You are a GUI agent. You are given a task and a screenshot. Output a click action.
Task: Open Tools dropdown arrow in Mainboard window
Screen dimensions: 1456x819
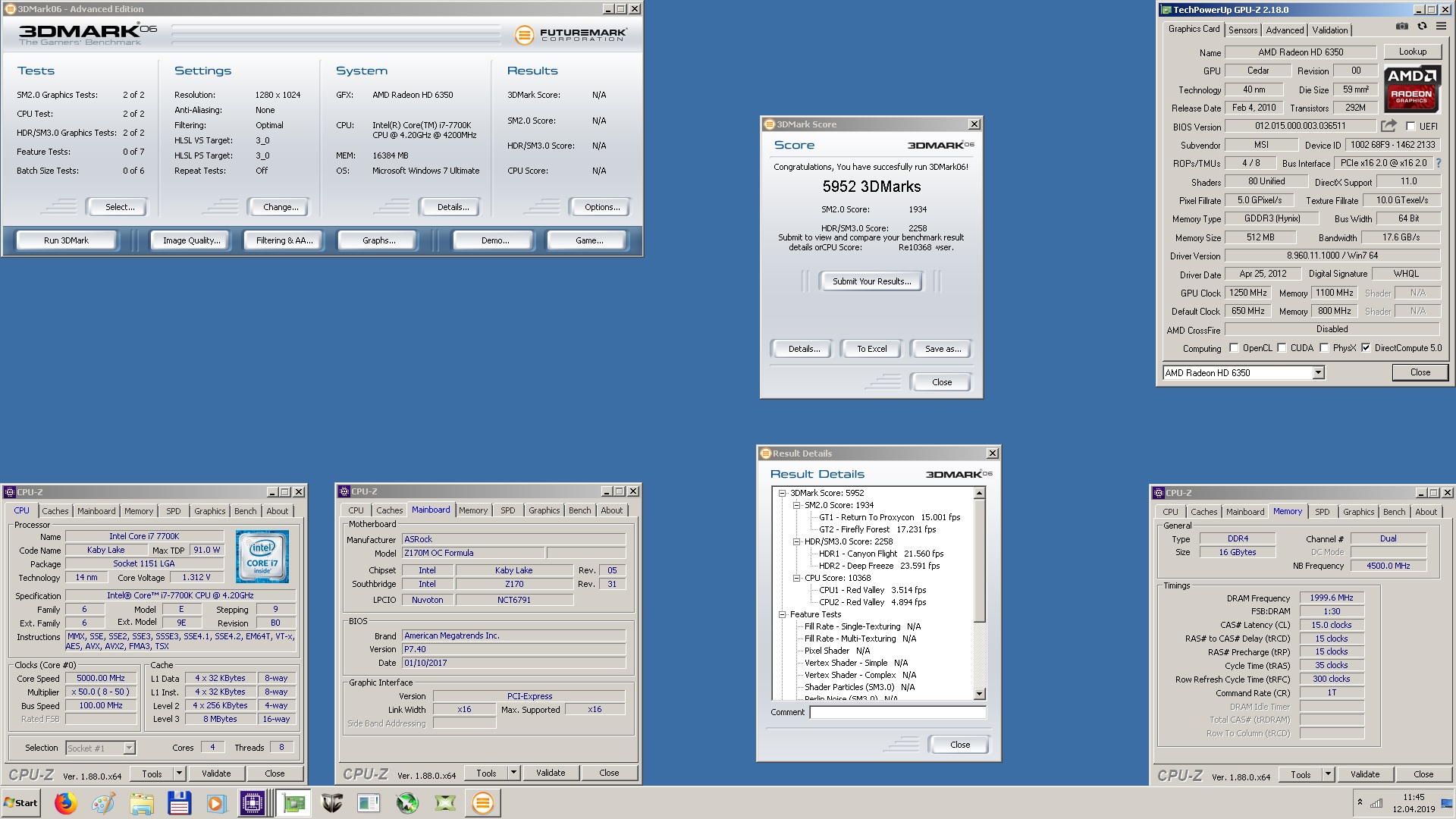click(x=513, y=773)
